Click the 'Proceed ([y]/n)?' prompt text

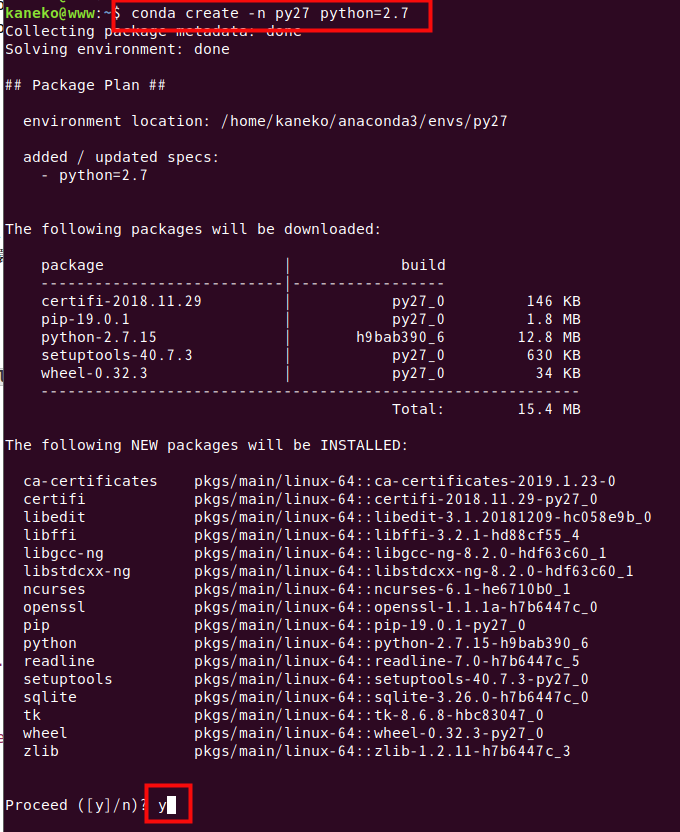pyautogui.click(x=73, y=805)
